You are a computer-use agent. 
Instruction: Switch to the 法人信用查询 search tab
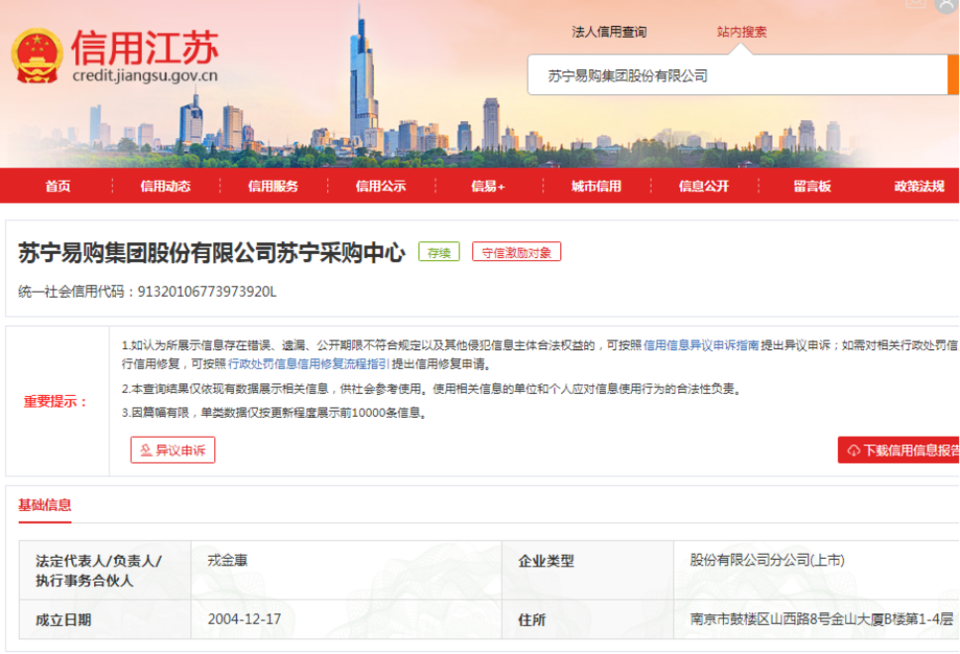coord(609,32)
